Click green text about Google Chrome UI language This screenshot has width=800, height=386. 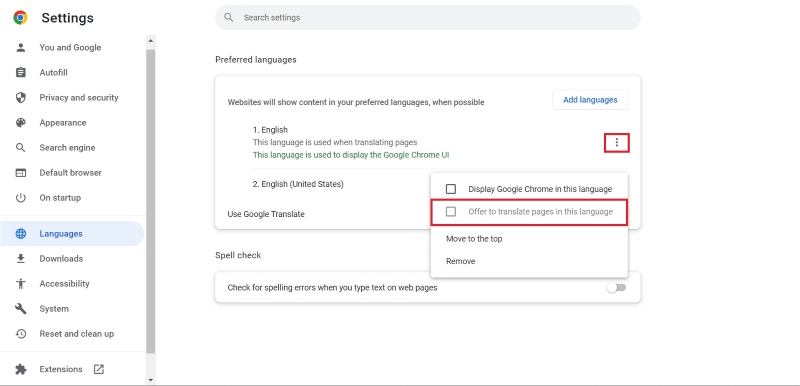351,155
